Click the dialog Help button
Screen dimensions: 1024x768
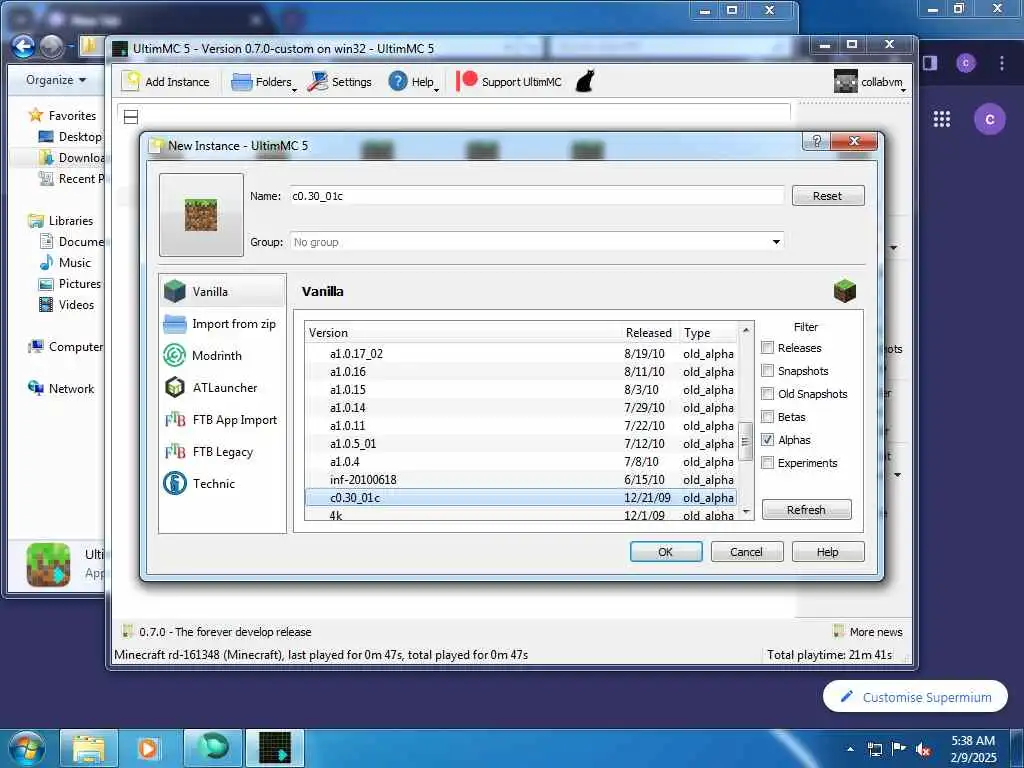827,552
